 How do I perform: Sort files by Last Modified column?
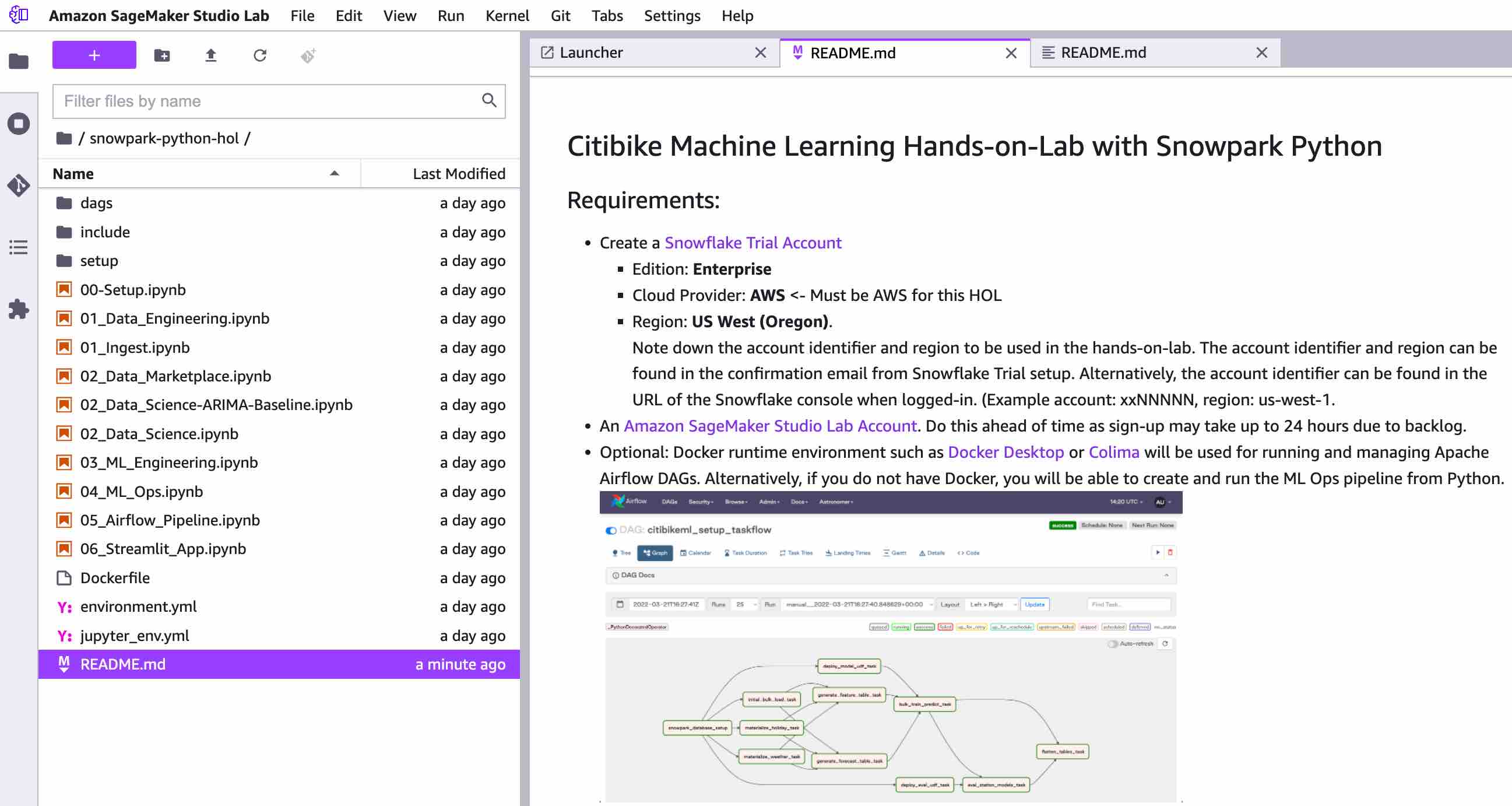point(458,174)
